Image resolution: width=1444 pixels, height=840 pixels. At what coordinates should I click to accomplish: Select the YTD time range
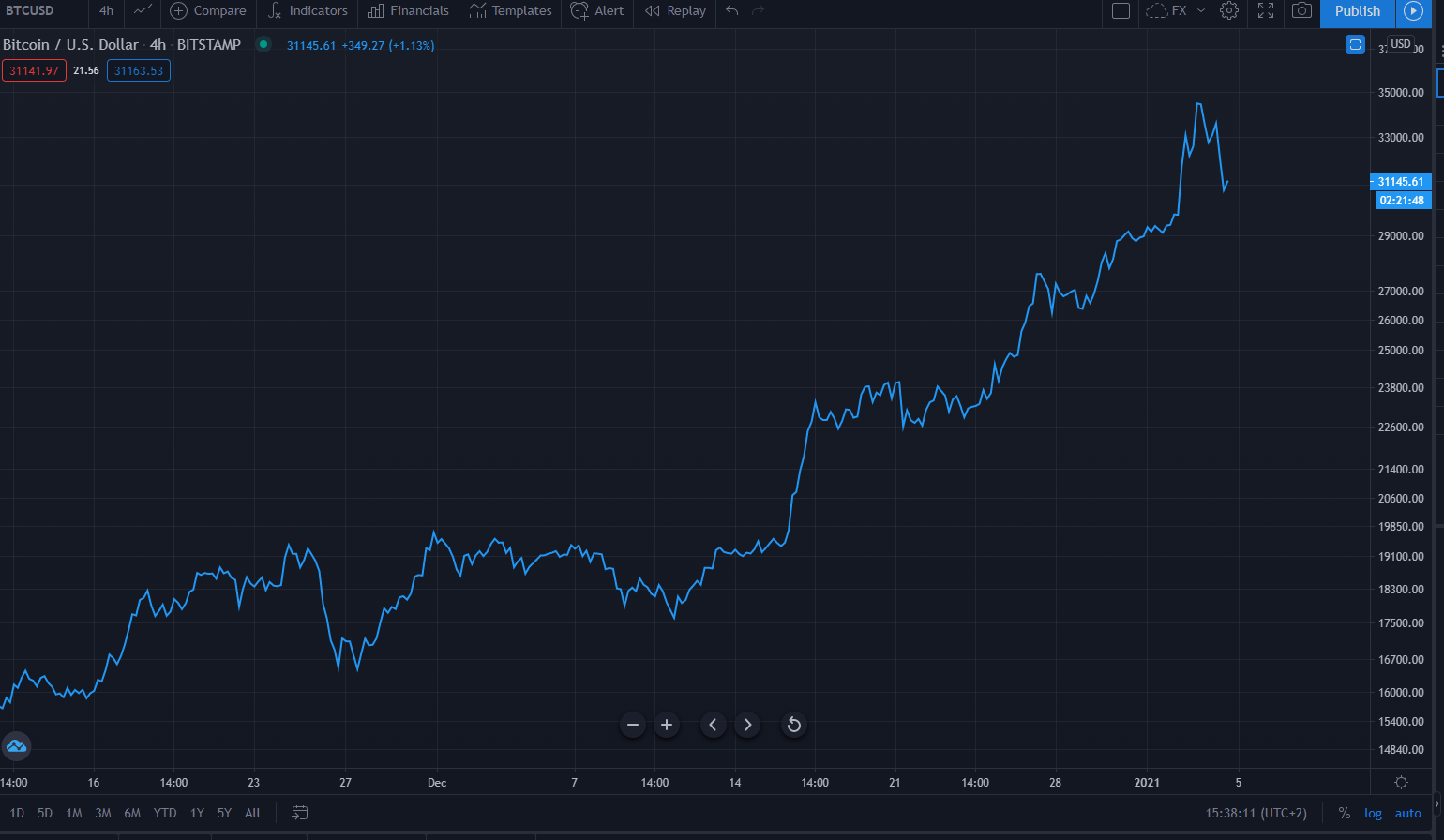click(165, 813)
